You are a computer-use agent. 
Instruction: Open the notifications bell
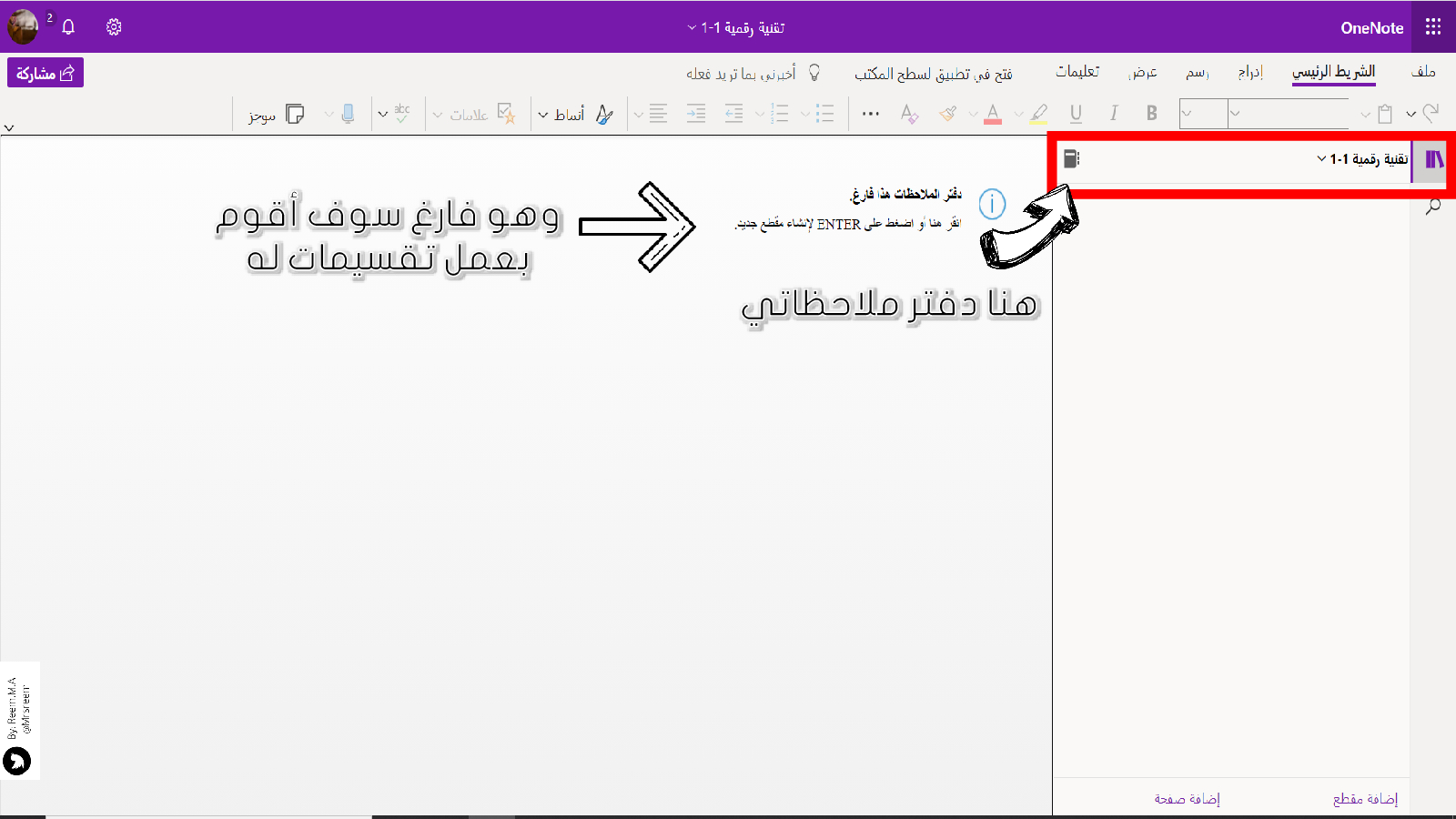68,27
